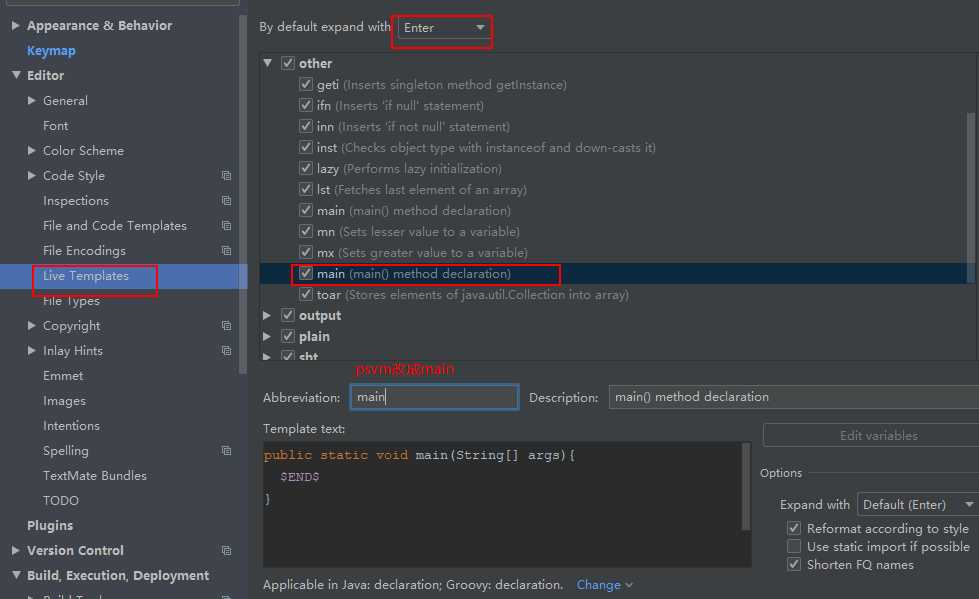Click the settings tree vertical scrollbar
Viewport: 979px width, 599px height.
[x=243, y=194]
